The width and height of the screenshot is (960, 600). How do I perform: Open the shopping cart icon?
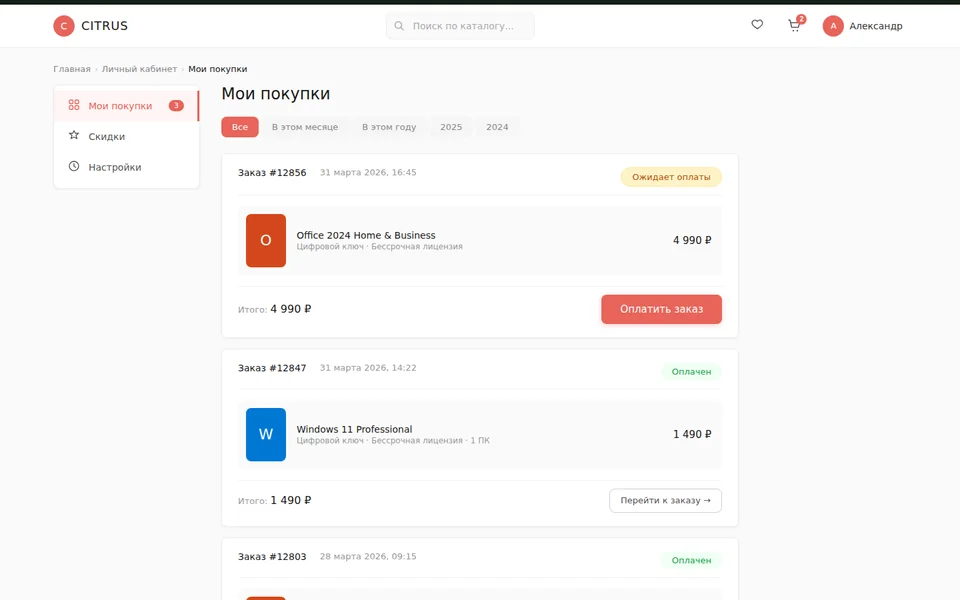click(794, 25)
